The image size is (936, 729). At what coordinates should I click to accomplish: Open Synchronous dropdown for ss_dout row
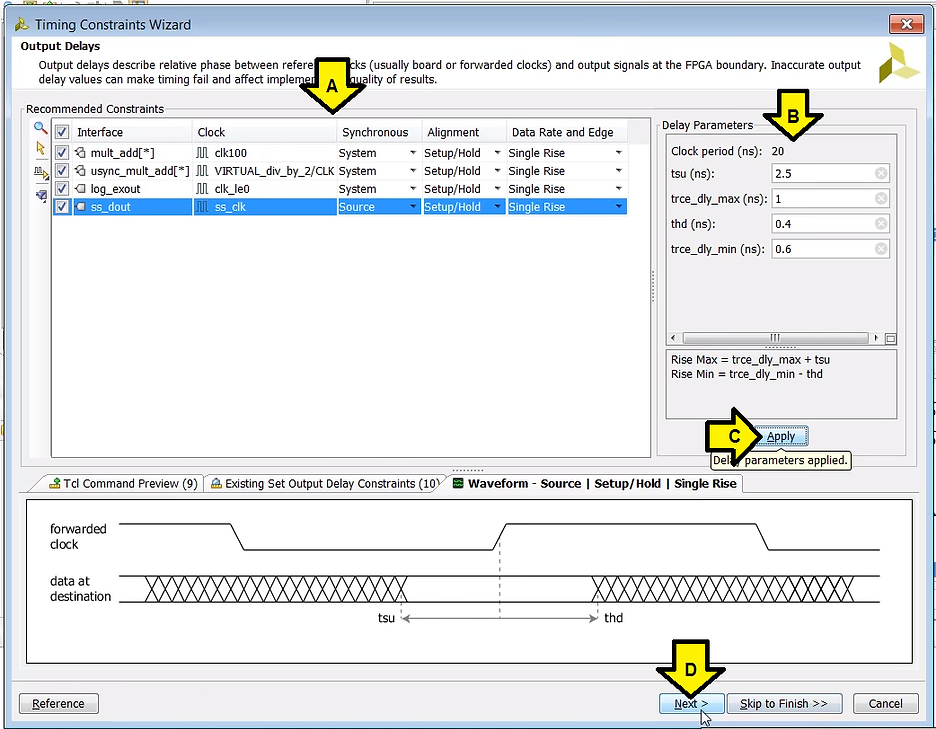[x=412, y=207]
